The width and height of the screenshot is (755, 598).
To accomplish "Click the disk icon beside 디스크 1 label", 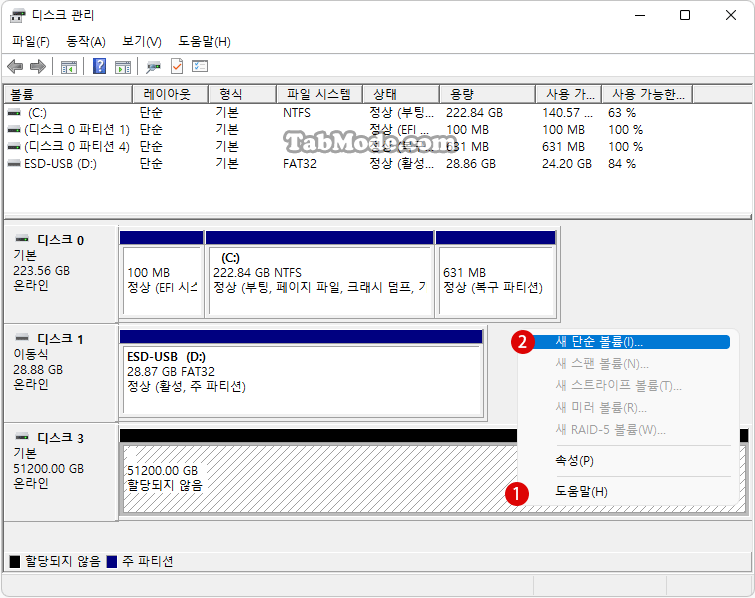I will point(22,338).
